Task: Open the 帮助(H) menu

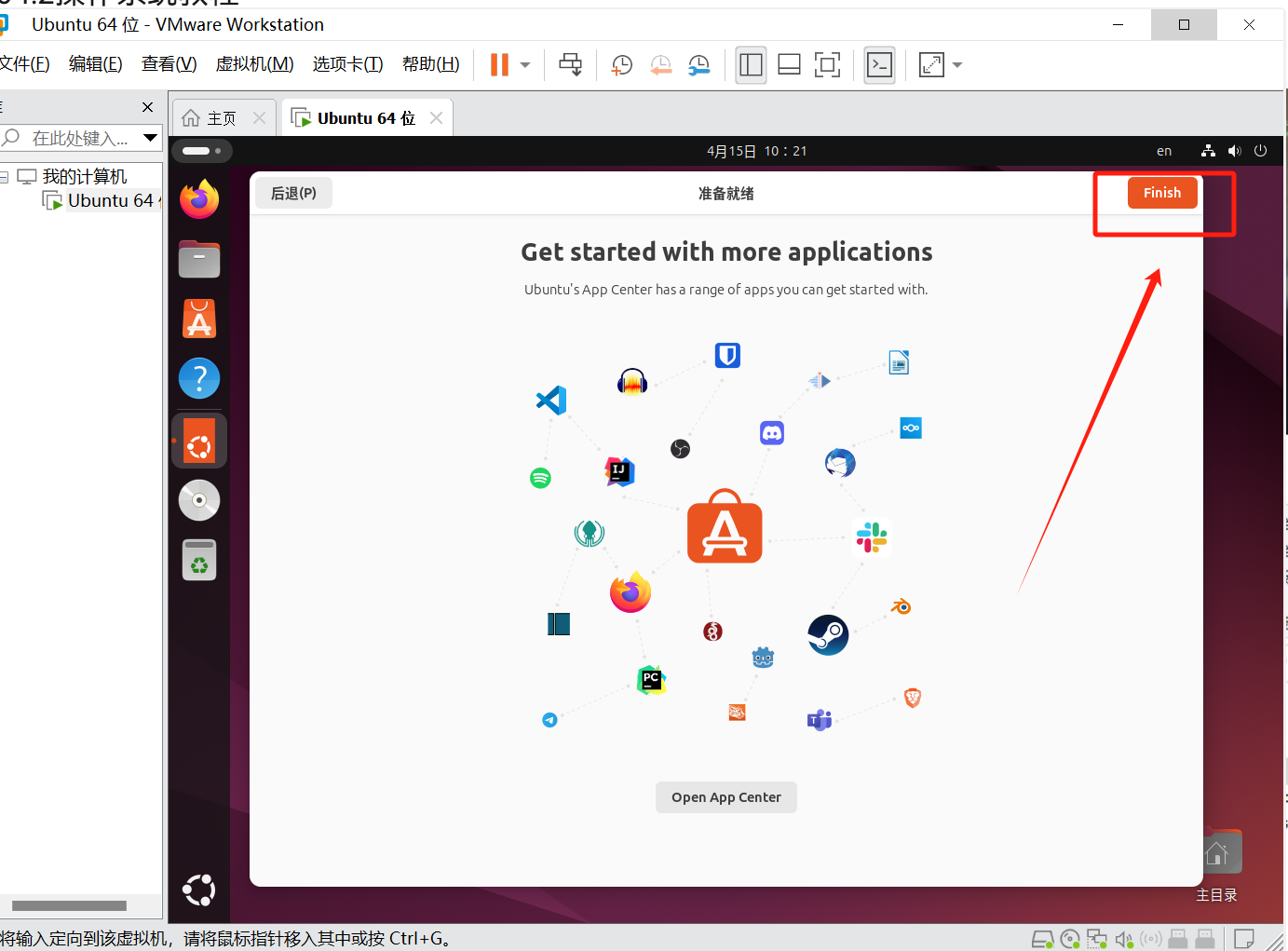Action: pos(431,63)
